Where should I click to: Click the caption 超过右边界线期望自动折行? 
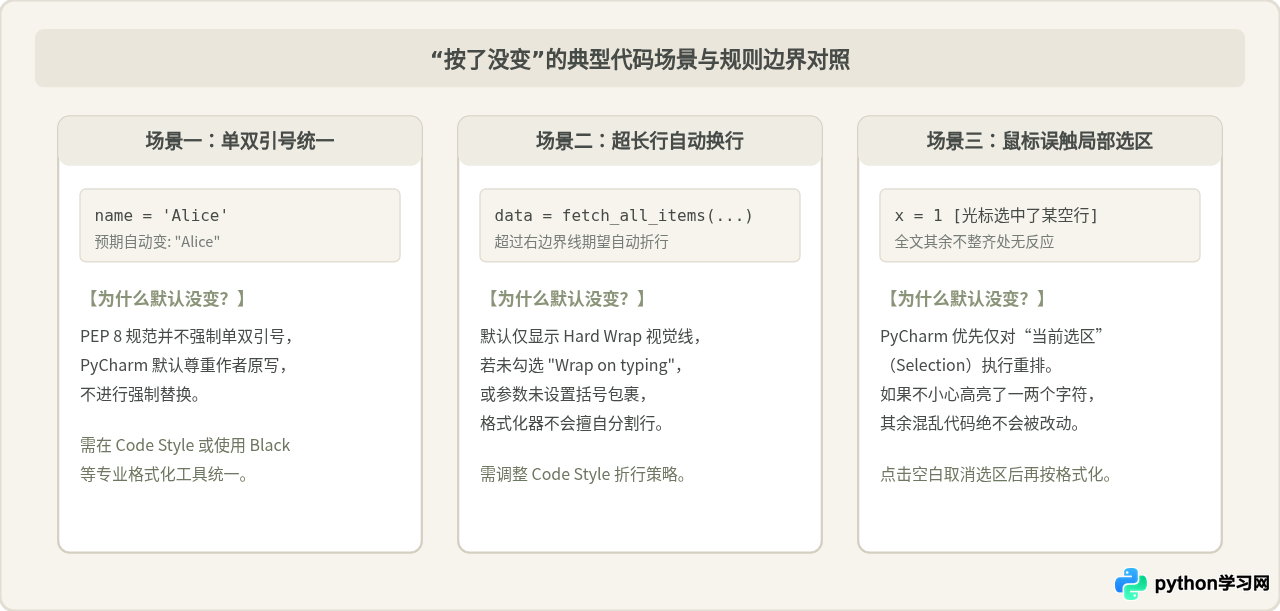click(x=581, y=242)
